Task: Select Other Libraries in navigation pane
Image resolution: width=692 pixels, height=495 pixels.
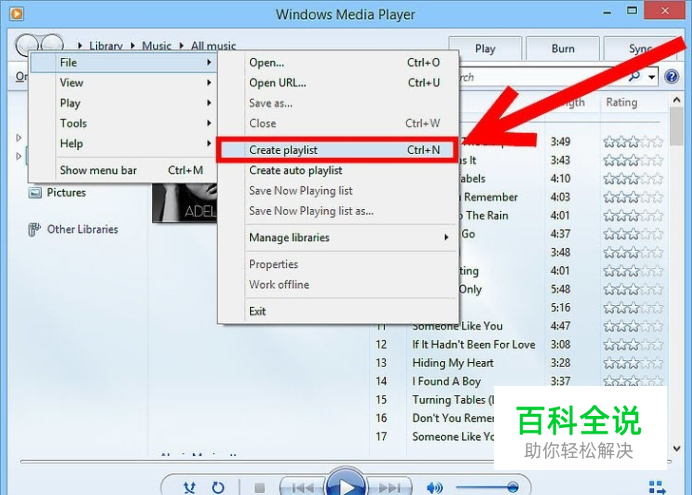Action: click(83, 229)
